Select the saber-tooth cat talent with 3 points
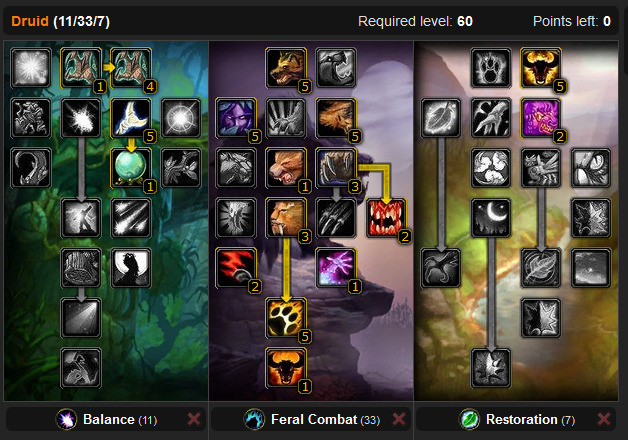628x440 pixels. point(286,218)
